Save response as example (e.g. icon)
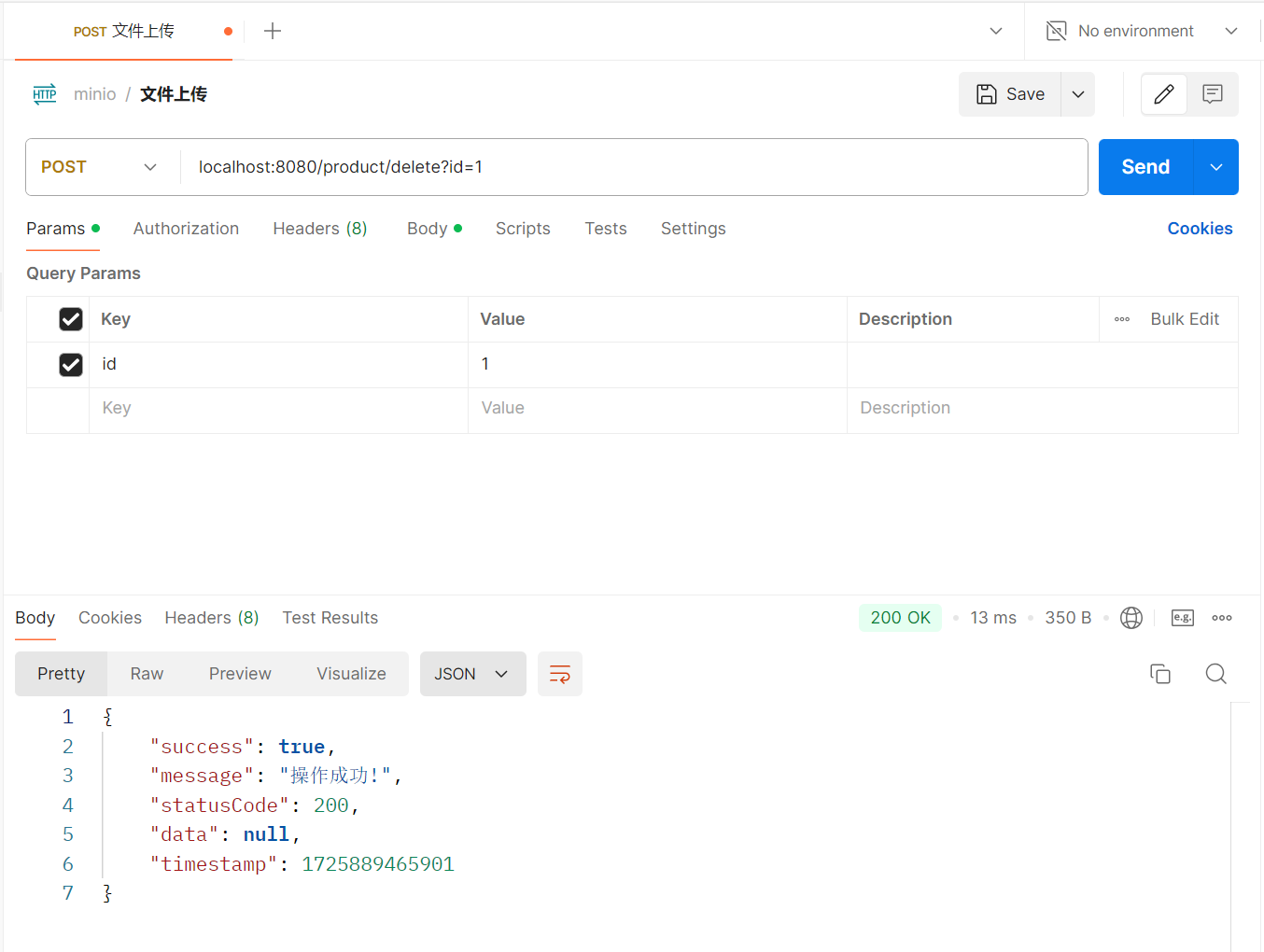Viewport: 1264px width, 952px height. pyautogui.click(x=1183, y=618)
